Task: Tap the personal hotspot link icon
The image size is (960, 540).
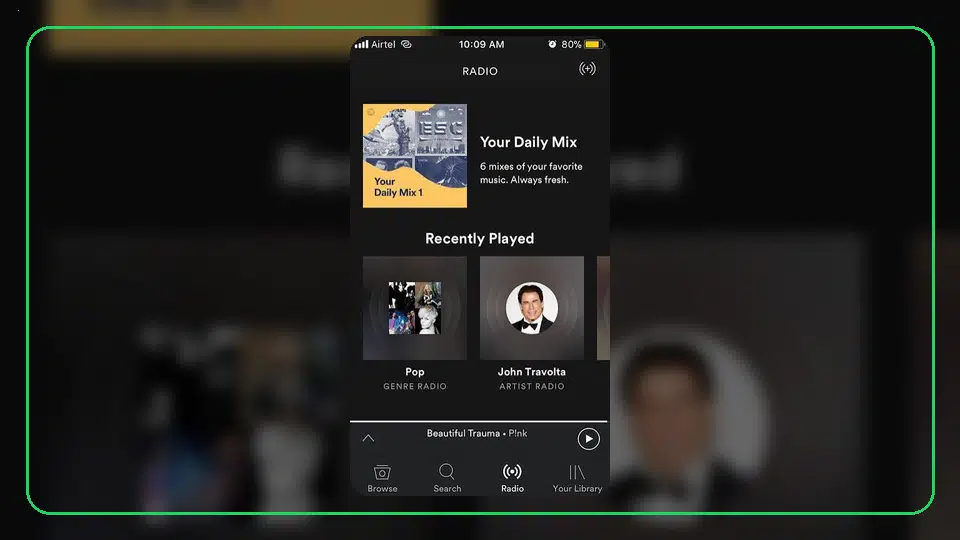Action: [406, 44]
